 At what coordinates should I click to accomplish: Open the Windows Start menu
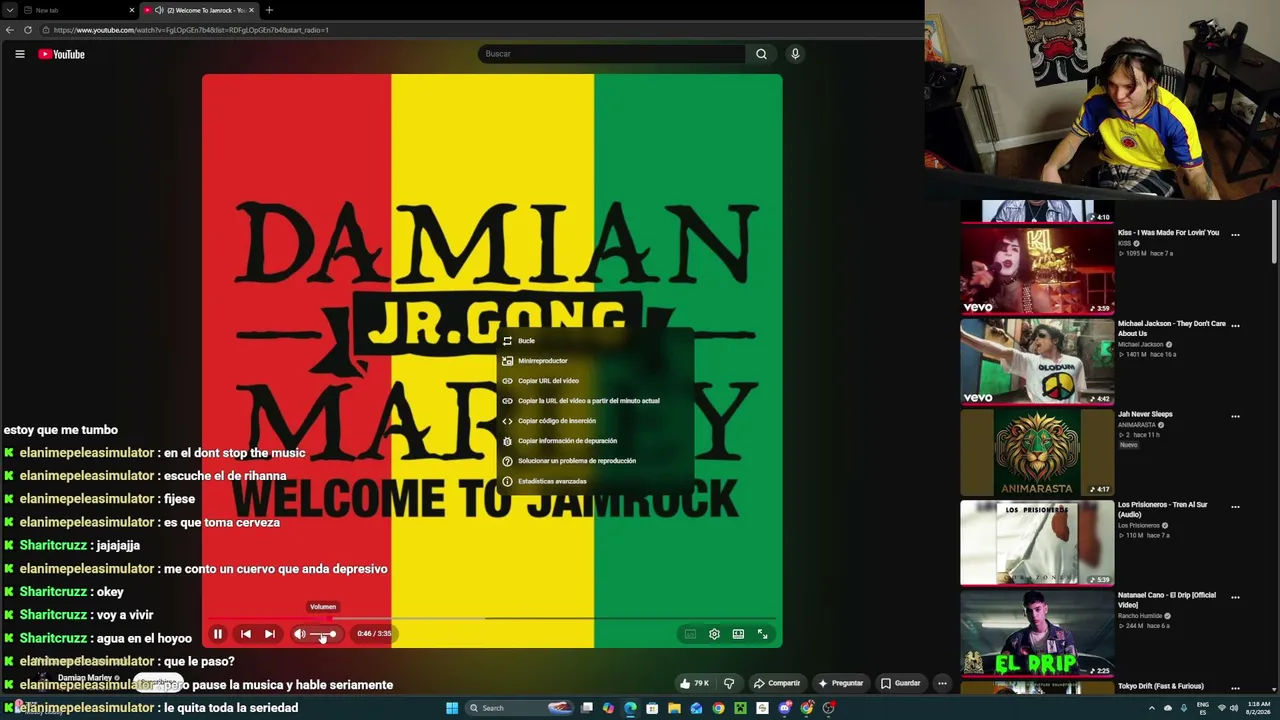point(452,708)
